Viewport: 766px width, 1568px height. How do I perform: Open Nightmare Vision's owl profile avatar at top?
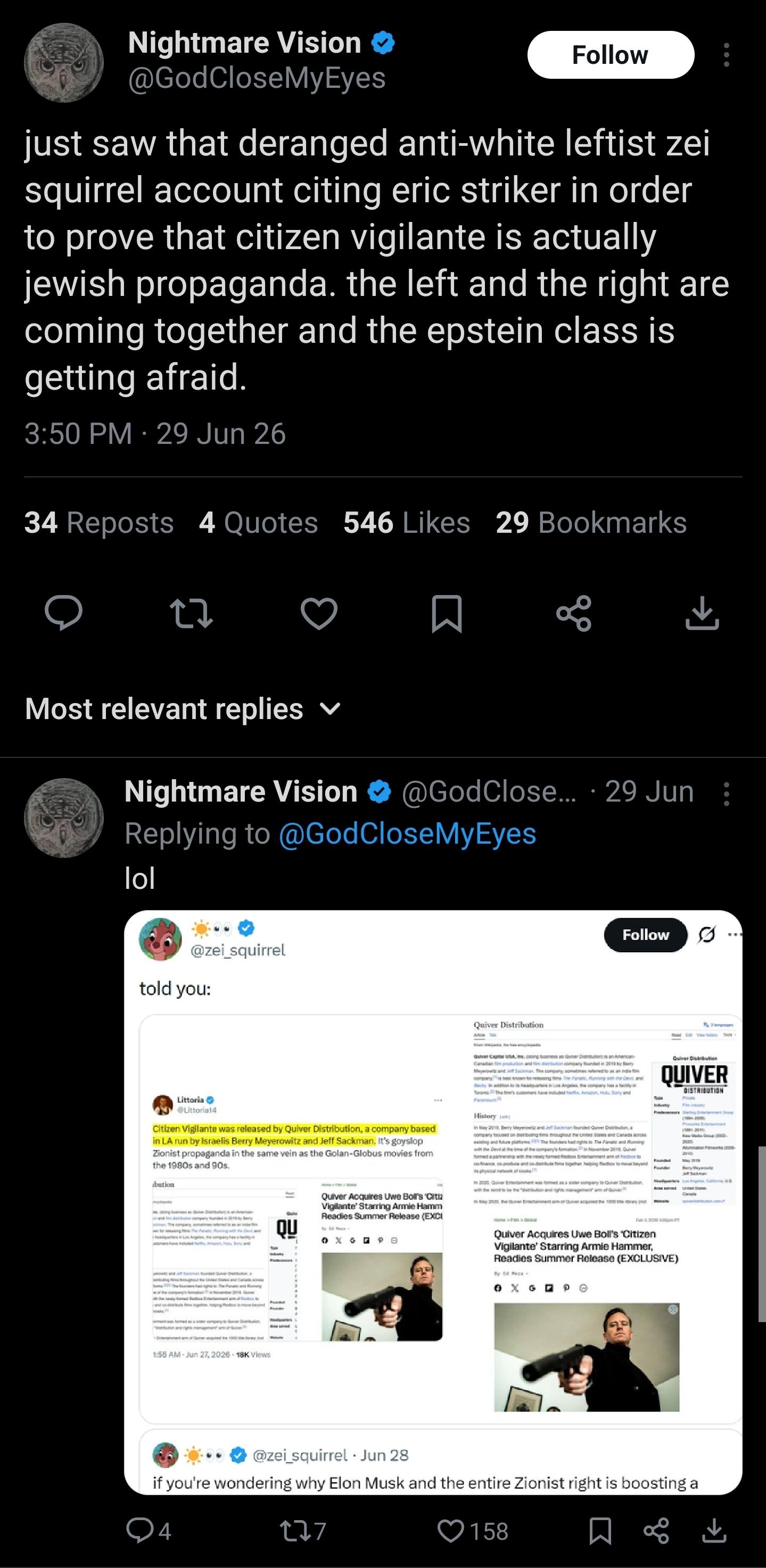pos(64,63)
